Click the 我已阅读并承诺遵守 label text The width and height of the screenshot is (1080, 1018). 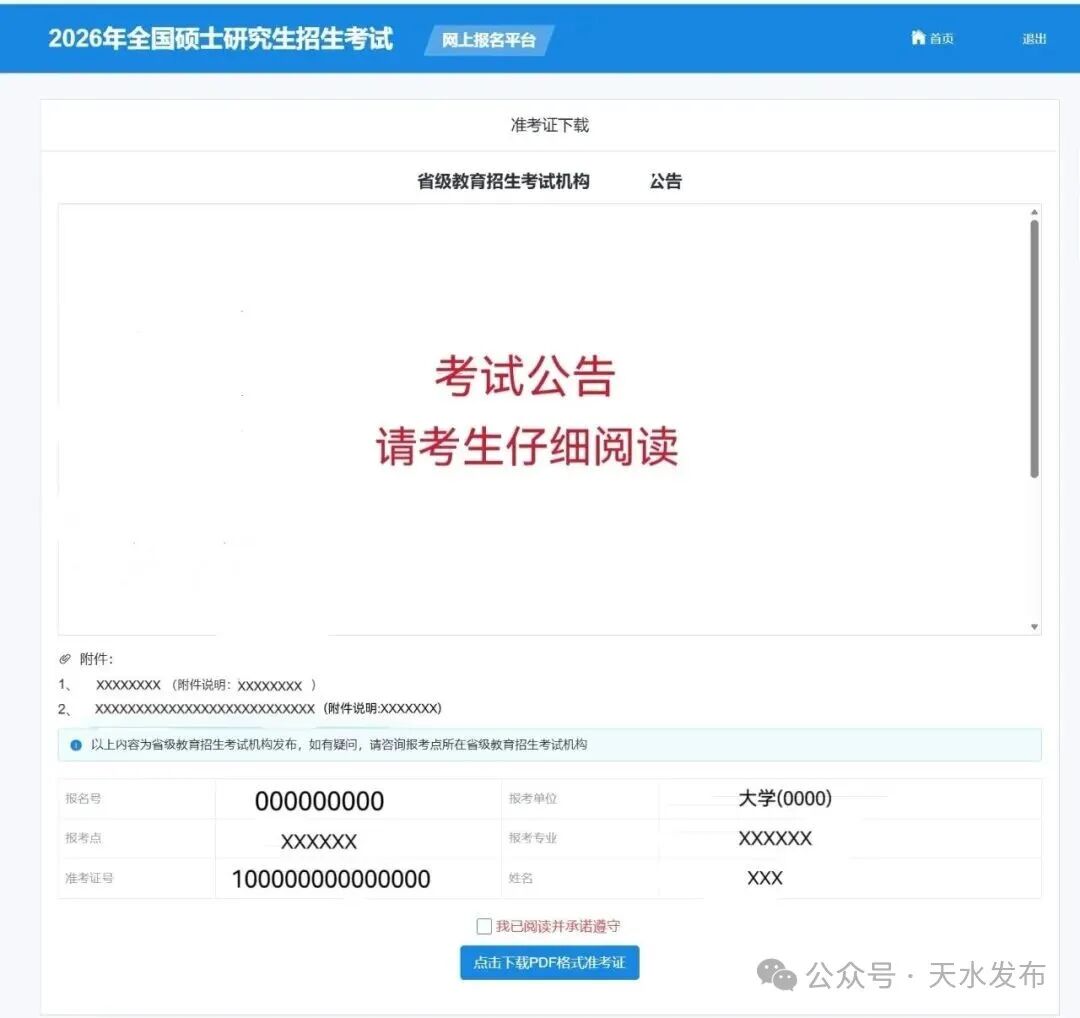(x=557, y=926)
